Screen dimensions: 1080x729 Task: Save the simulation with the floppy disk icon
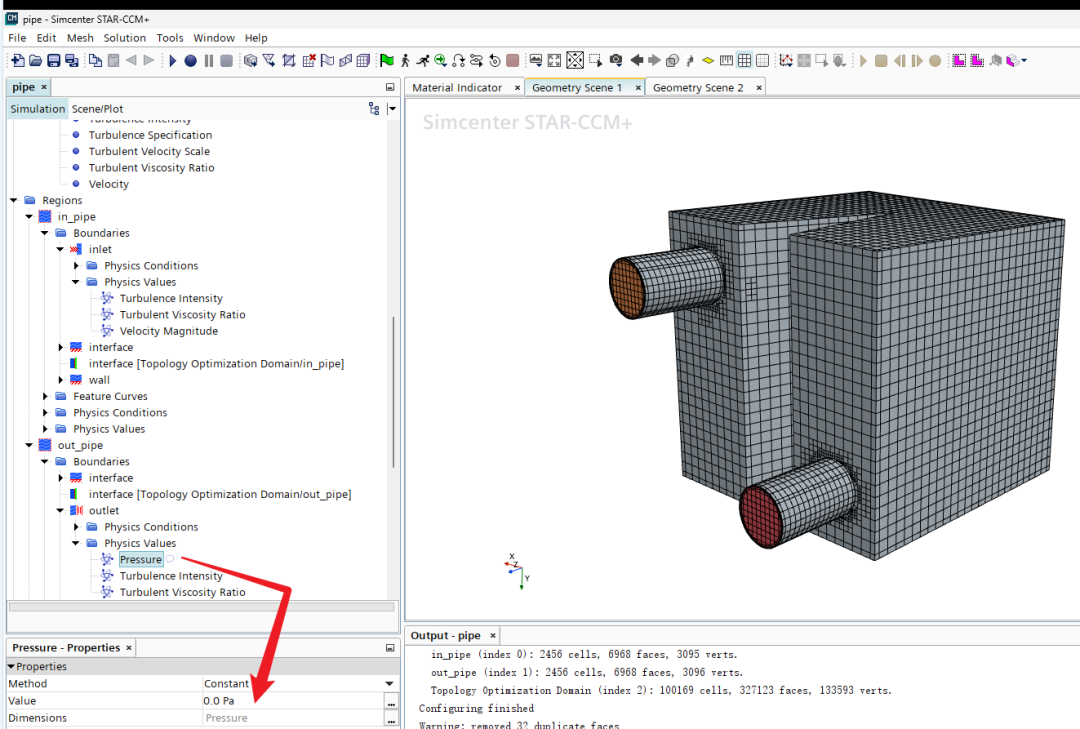54,61
